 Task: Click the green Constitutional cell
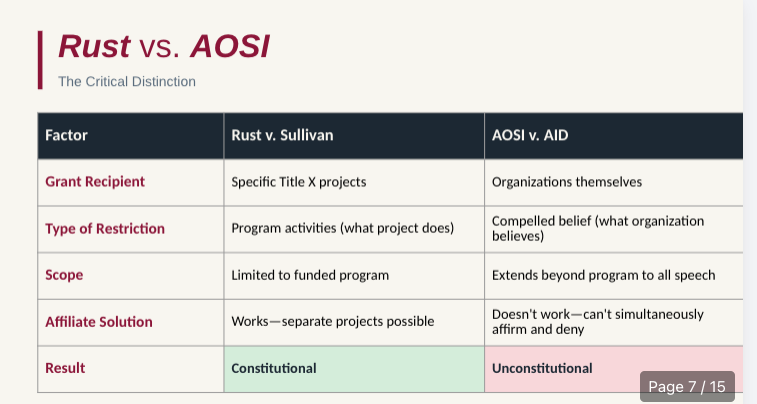(x=354, y=369)
